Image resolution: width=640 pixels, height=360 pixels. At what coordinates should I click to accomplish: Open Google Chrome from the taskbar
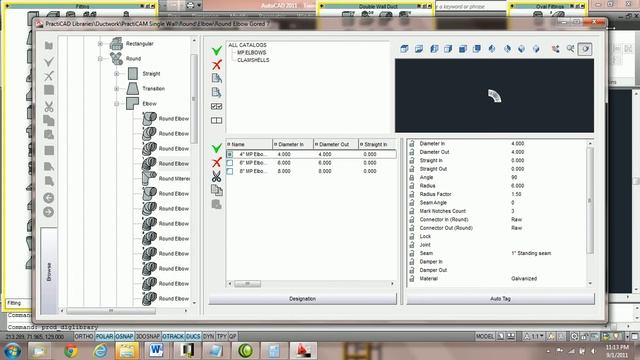[x=71, y=351]
